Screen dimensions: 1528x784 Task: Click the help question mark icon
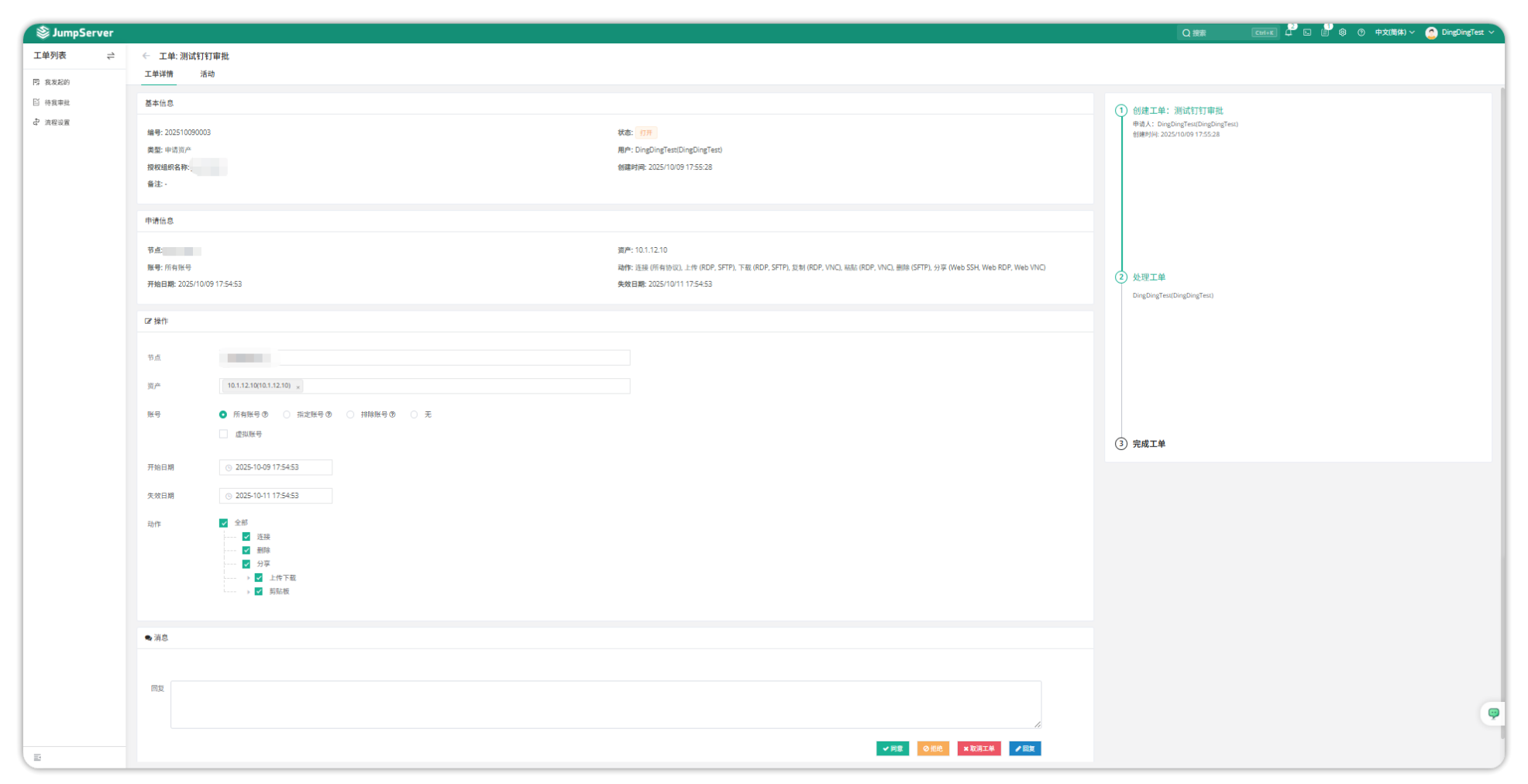(x=1361, y=33)
